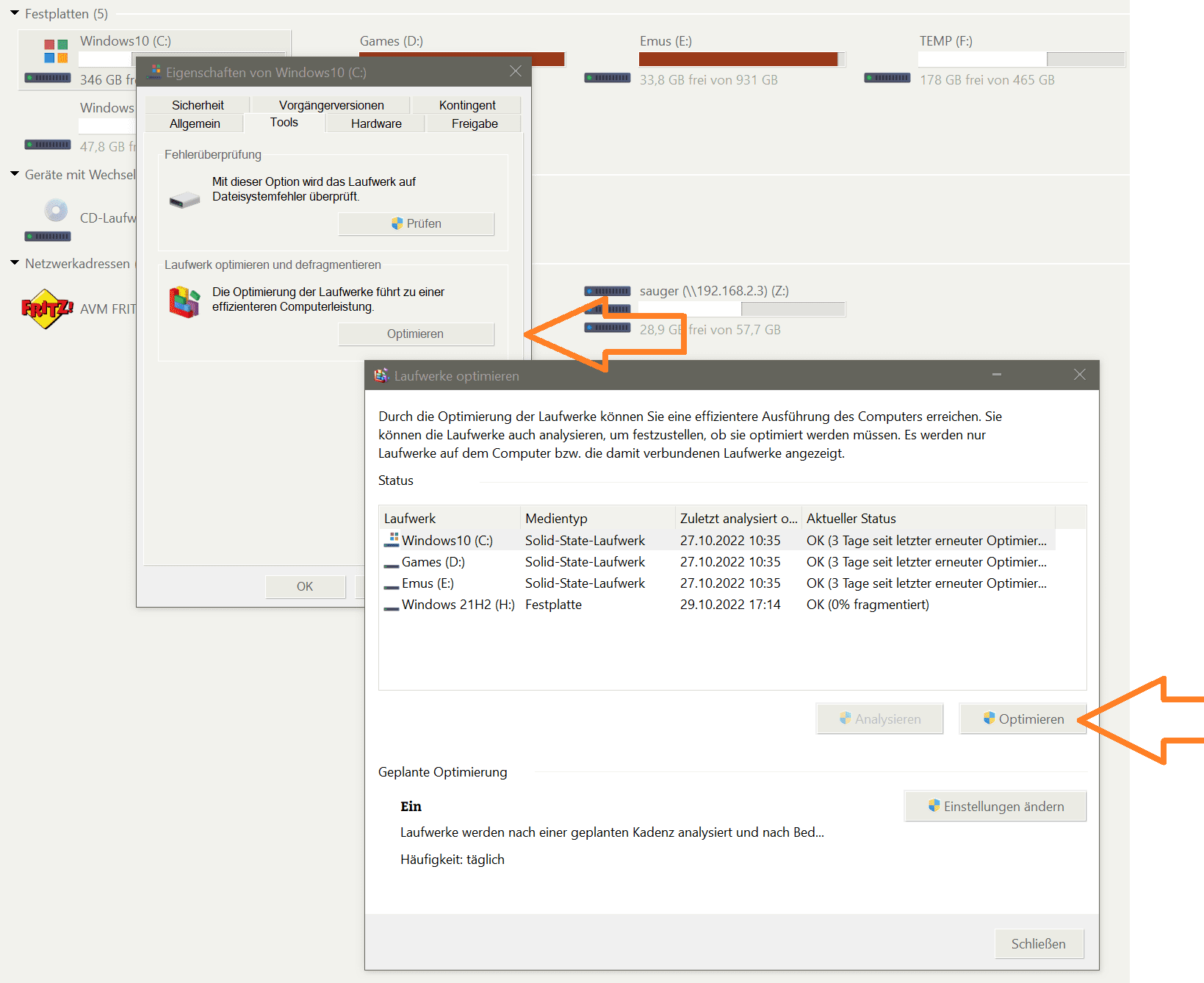Image resolution: width=1204 pixels, height=983 pixels.
Task: Click the Windows 21H2 (H:) row drive icon
Action: (x=392, y=608)
